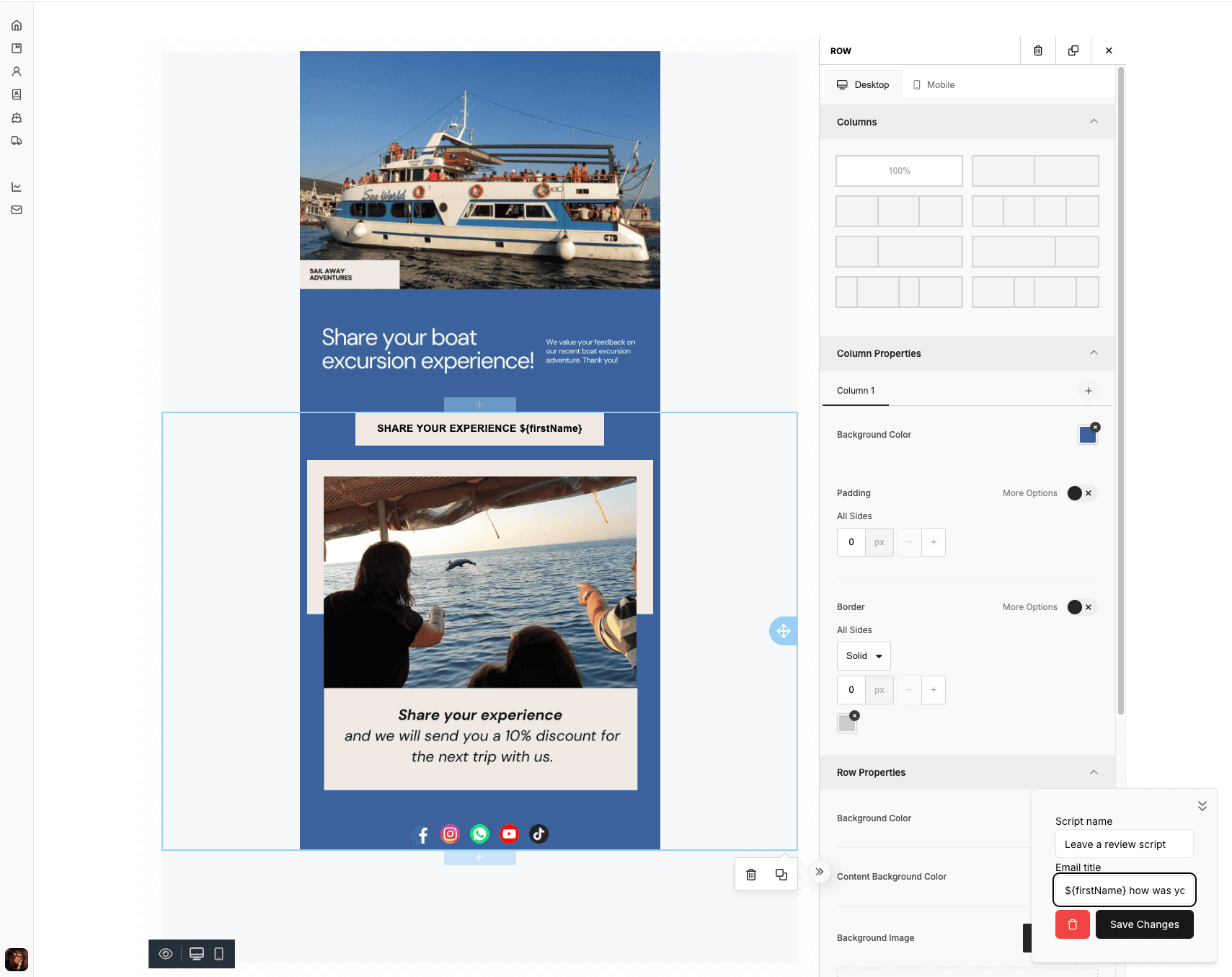Select the 100% single column layout
The height and width of the screenshot is (977, 1232).
[x=899, y=171]
